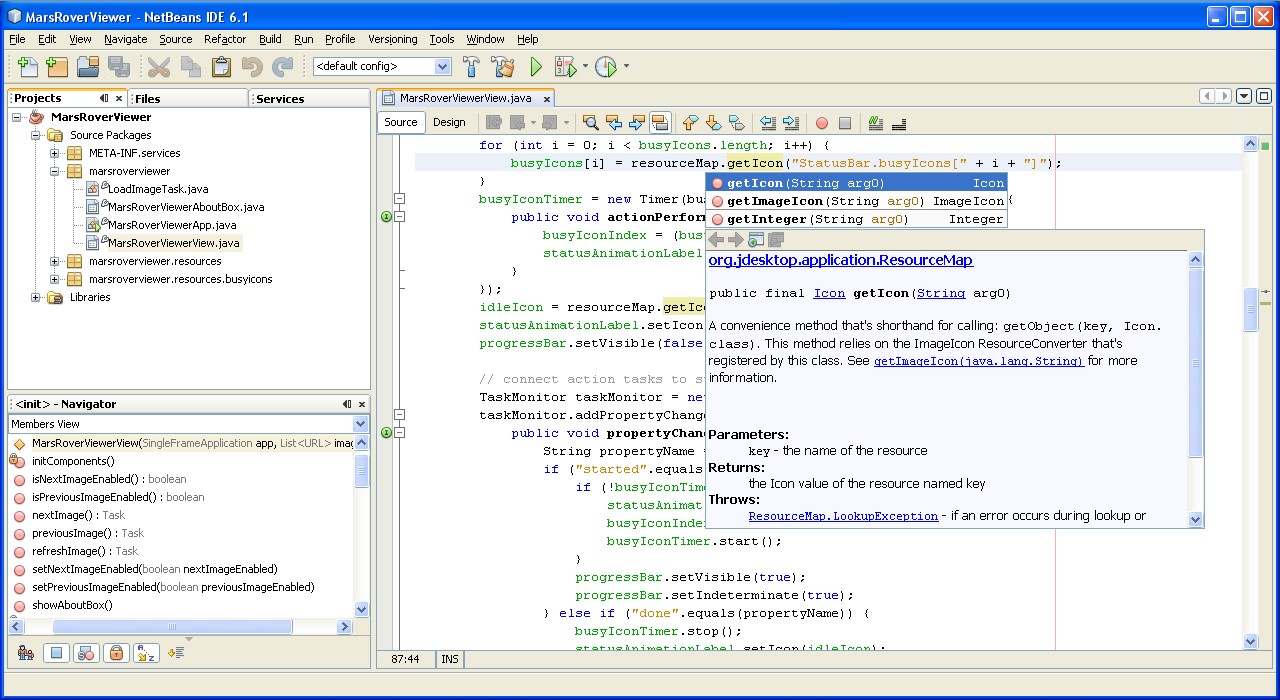Open the ResourceMap.LookupException link
The height and width of the screenshot is (700, 1280).
point(843,516)
